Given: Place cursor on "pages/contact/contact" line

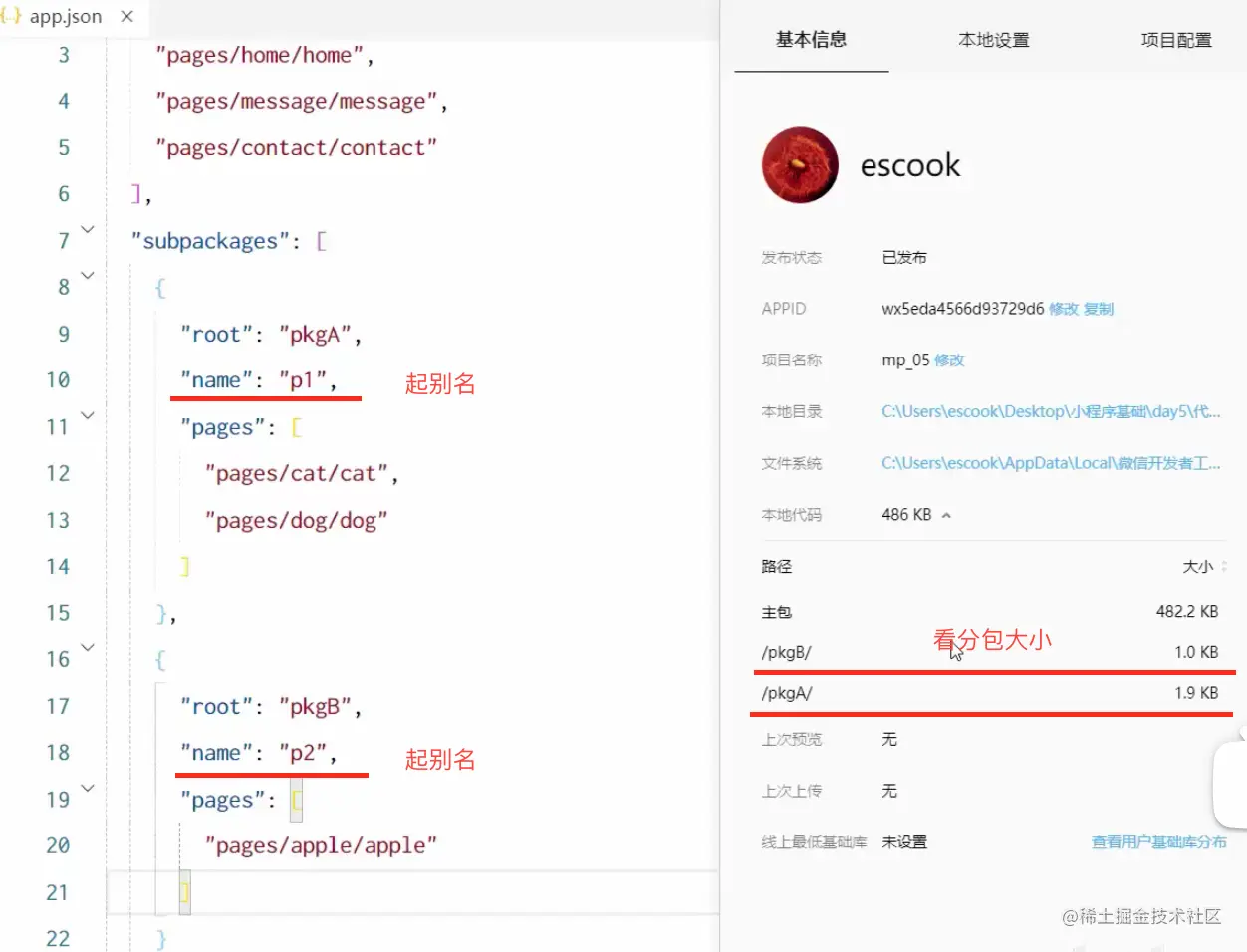Looking at the screenshot, I should (296, 148).
